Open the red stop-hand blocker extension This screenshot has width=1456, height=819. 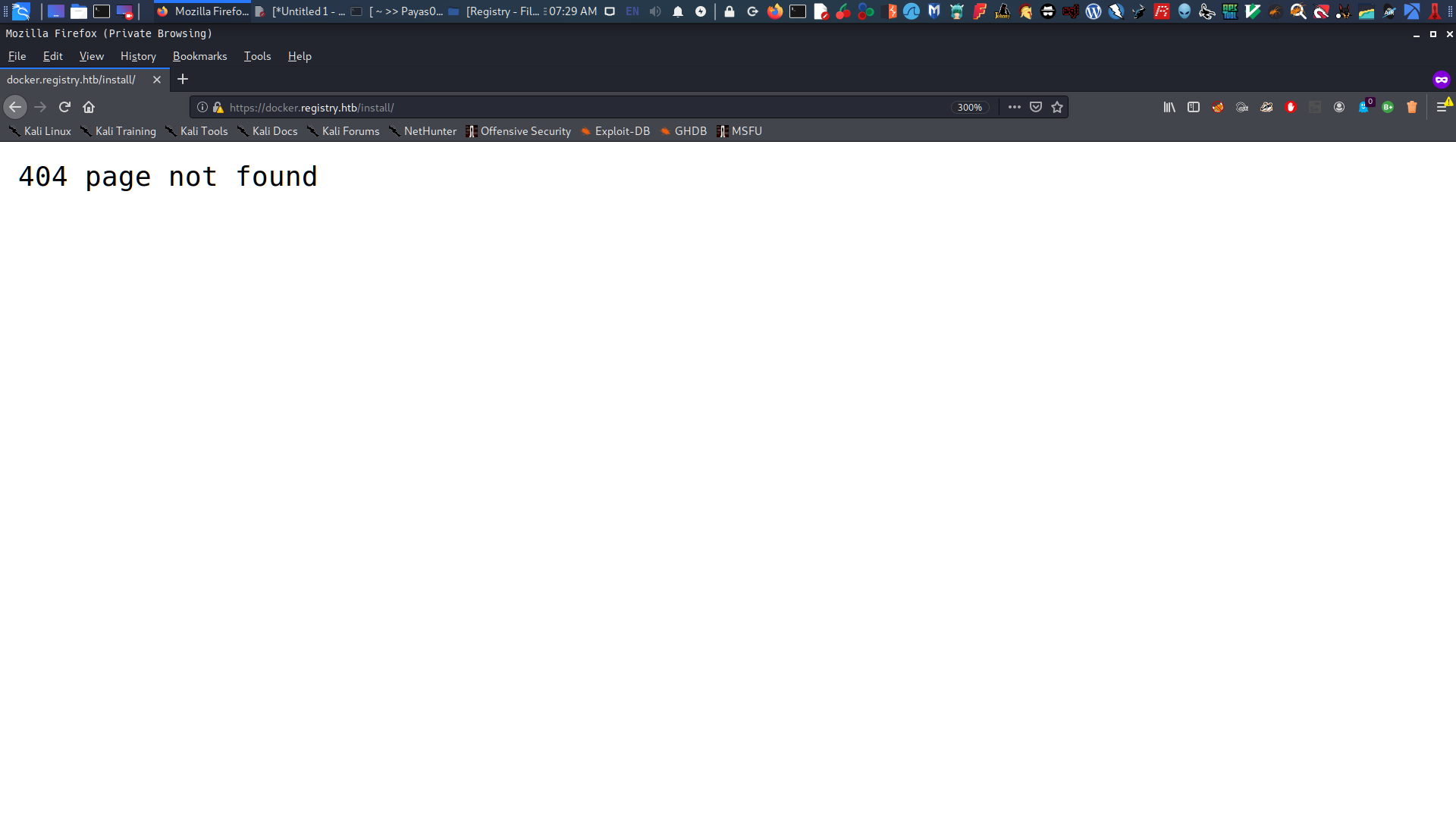click(x=1291, y=107)
